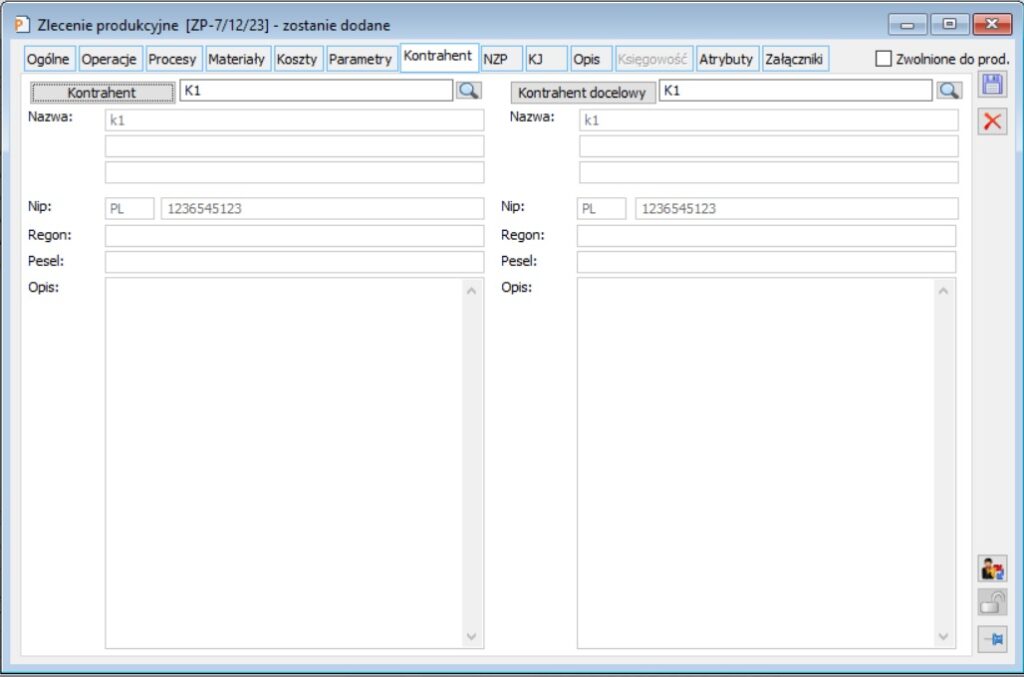This screenshot has width=1024, height=677.
Task: Click the right Pesel input field
Action: 766,262
